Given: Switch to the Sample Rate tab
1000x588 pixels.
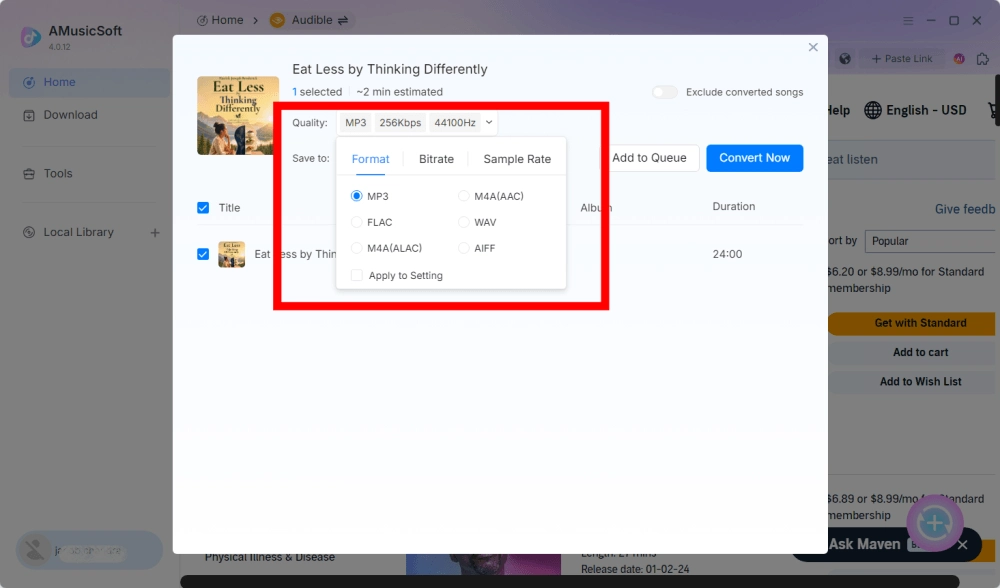Looking at the screenshot, I should point(517,159).
